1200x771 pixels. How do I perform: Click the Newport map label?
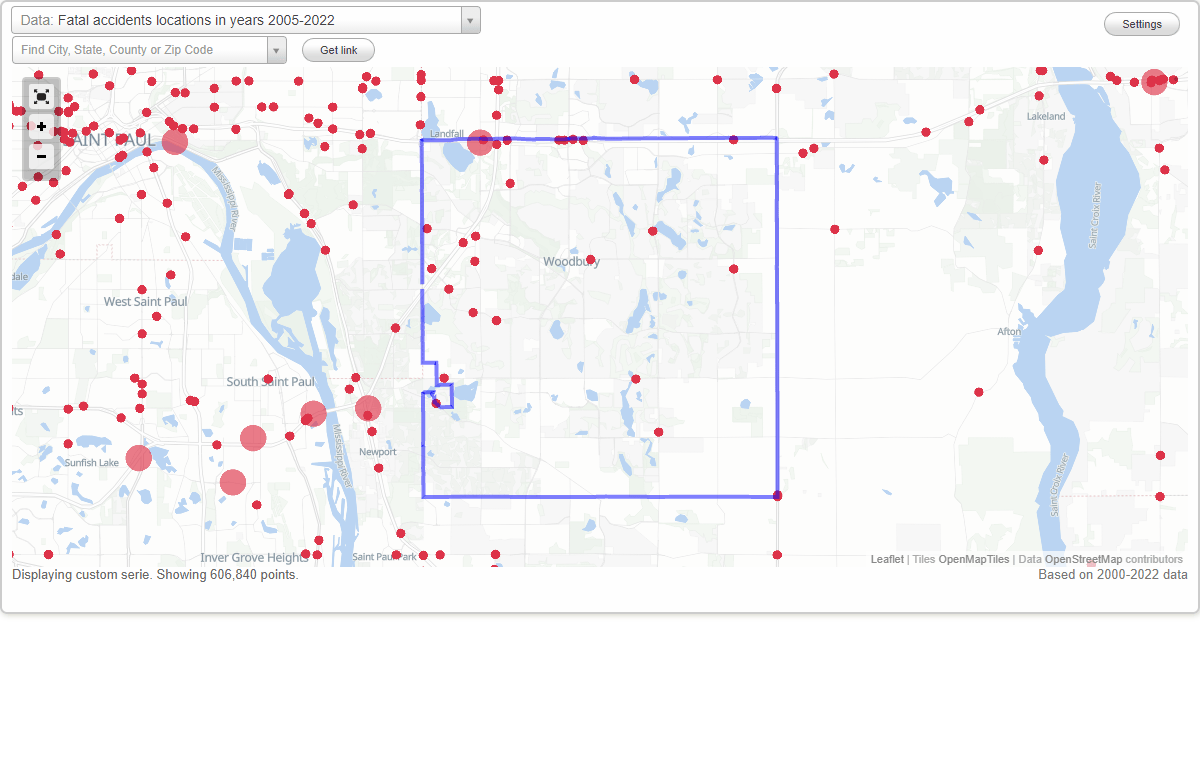(x=378, y=452)
